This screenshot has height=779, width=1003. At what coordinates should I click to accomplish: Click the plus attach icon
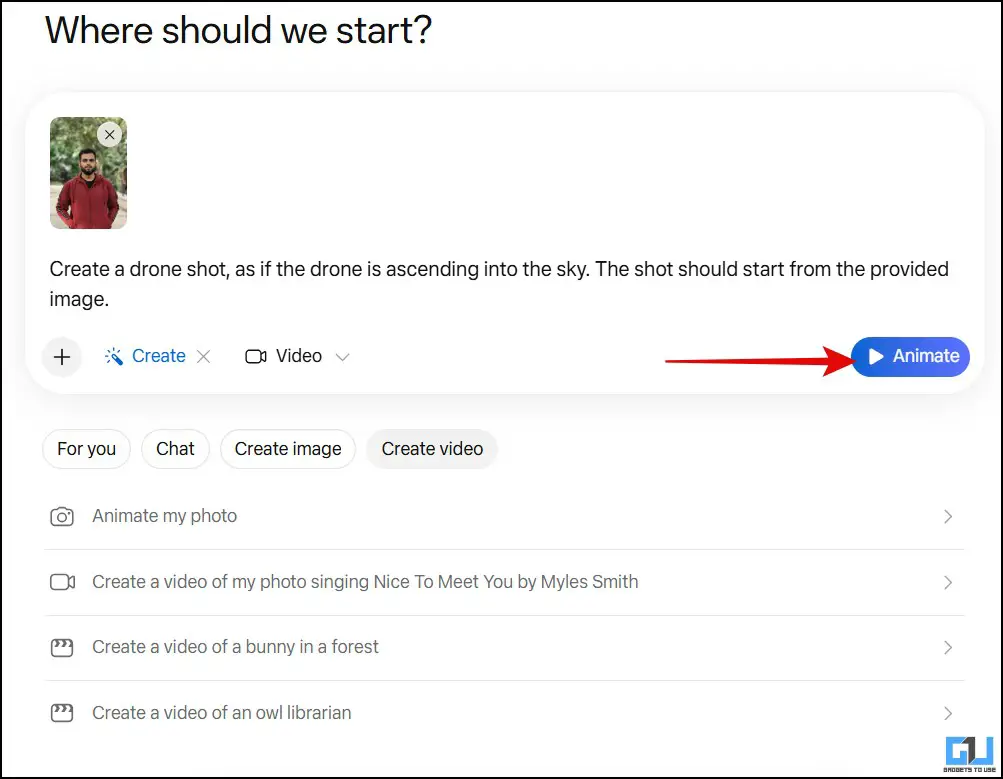62,356
